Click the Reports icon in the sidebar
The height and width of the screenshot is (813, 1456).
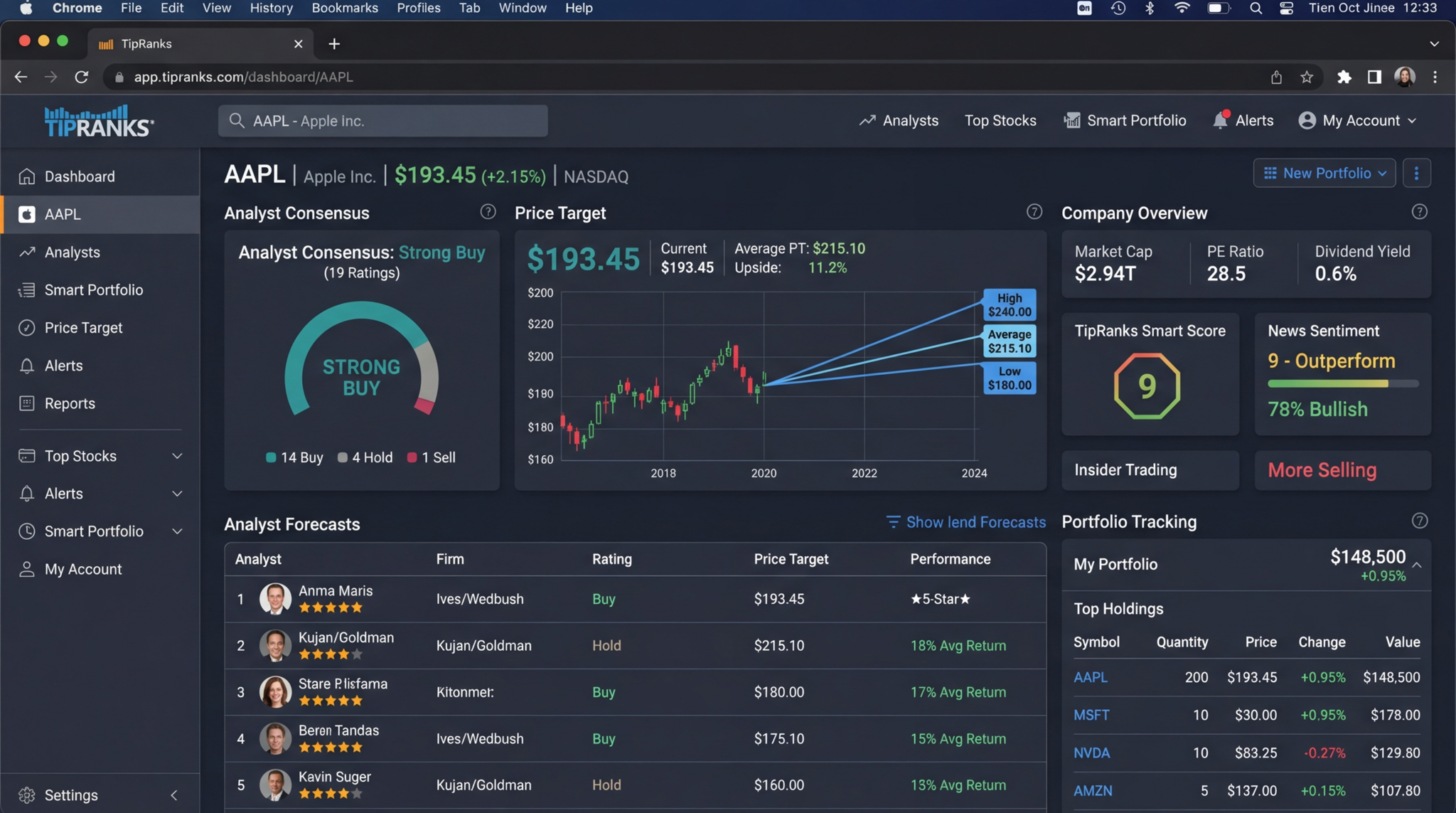click(x=26, y=403)
